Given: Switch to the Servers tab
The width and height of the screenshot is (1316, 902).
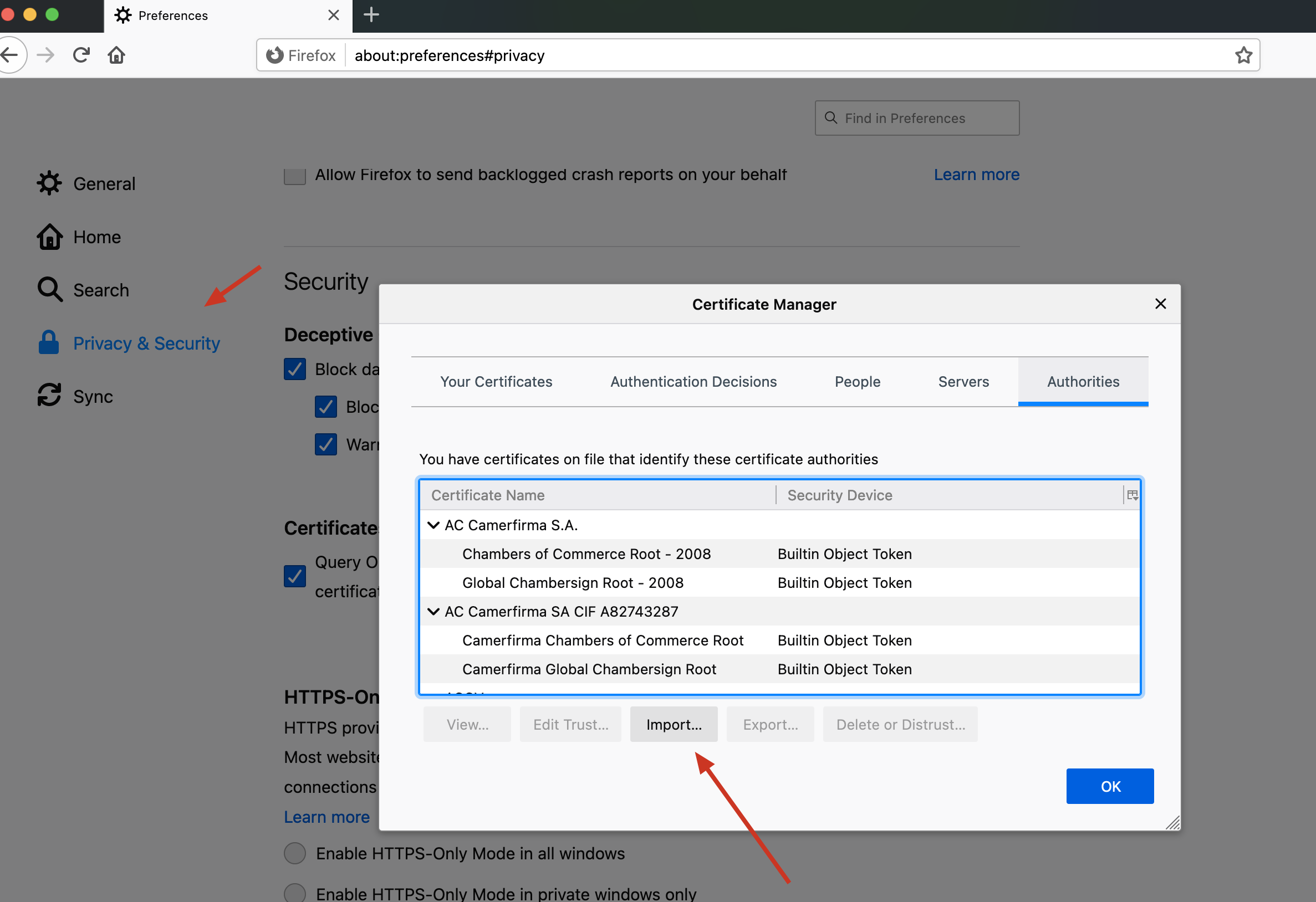Looking at the screenshot, I should click(963, 382).
